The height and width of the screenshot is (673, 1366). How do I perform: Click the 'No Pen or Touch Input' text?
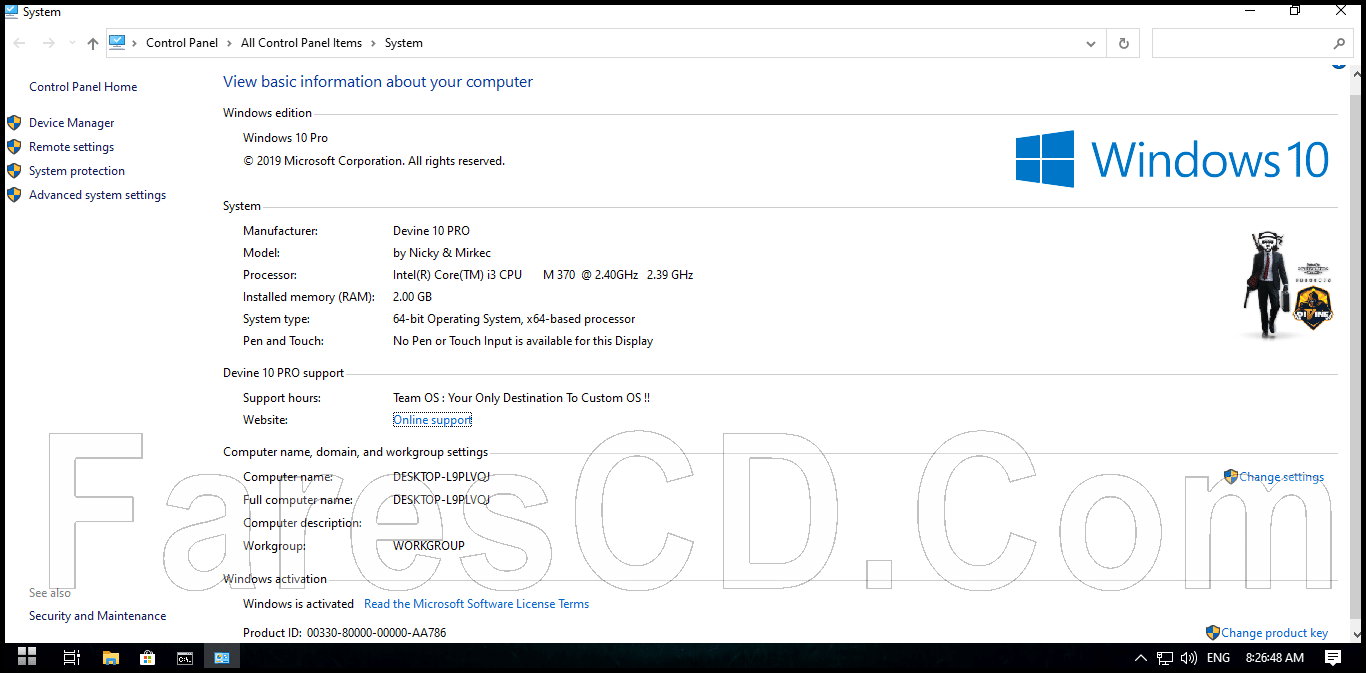(x=523, y=341)
